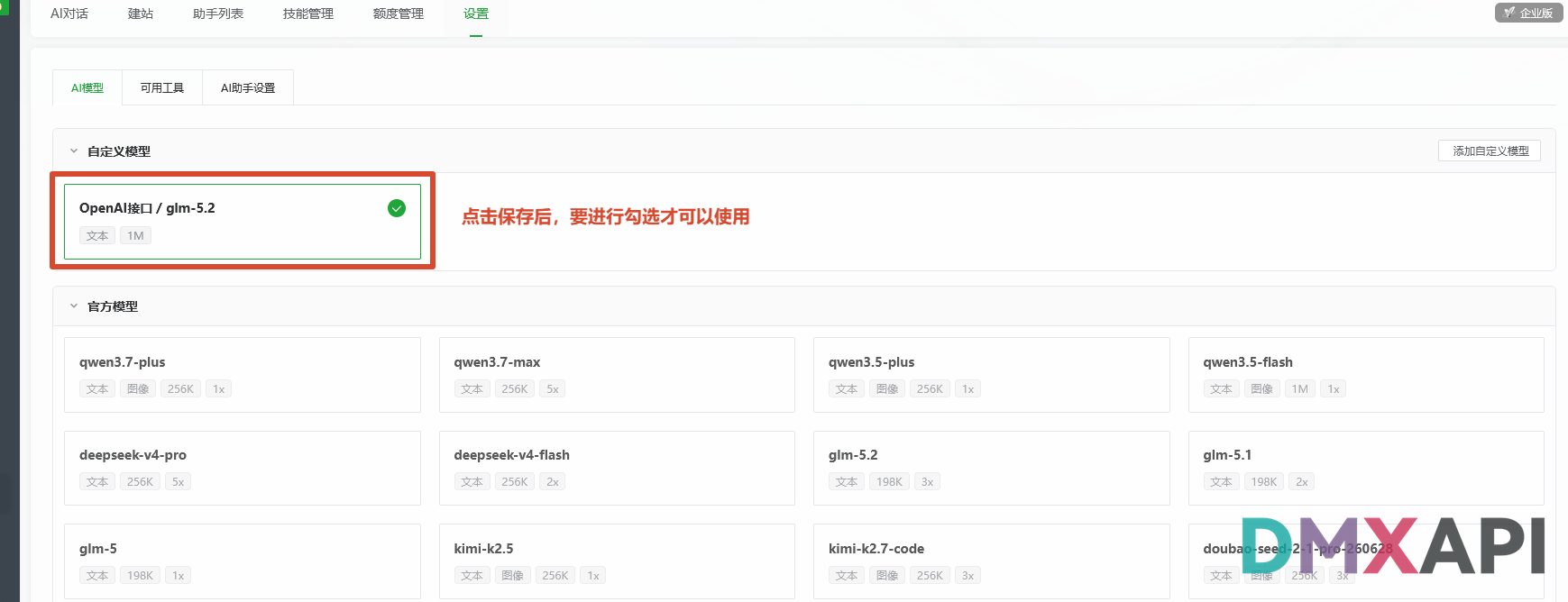Image resolution: width=1568 pixels, height=602 pixels.
Task: Click 添加自定义模型 button
Action: point(1490,150)
